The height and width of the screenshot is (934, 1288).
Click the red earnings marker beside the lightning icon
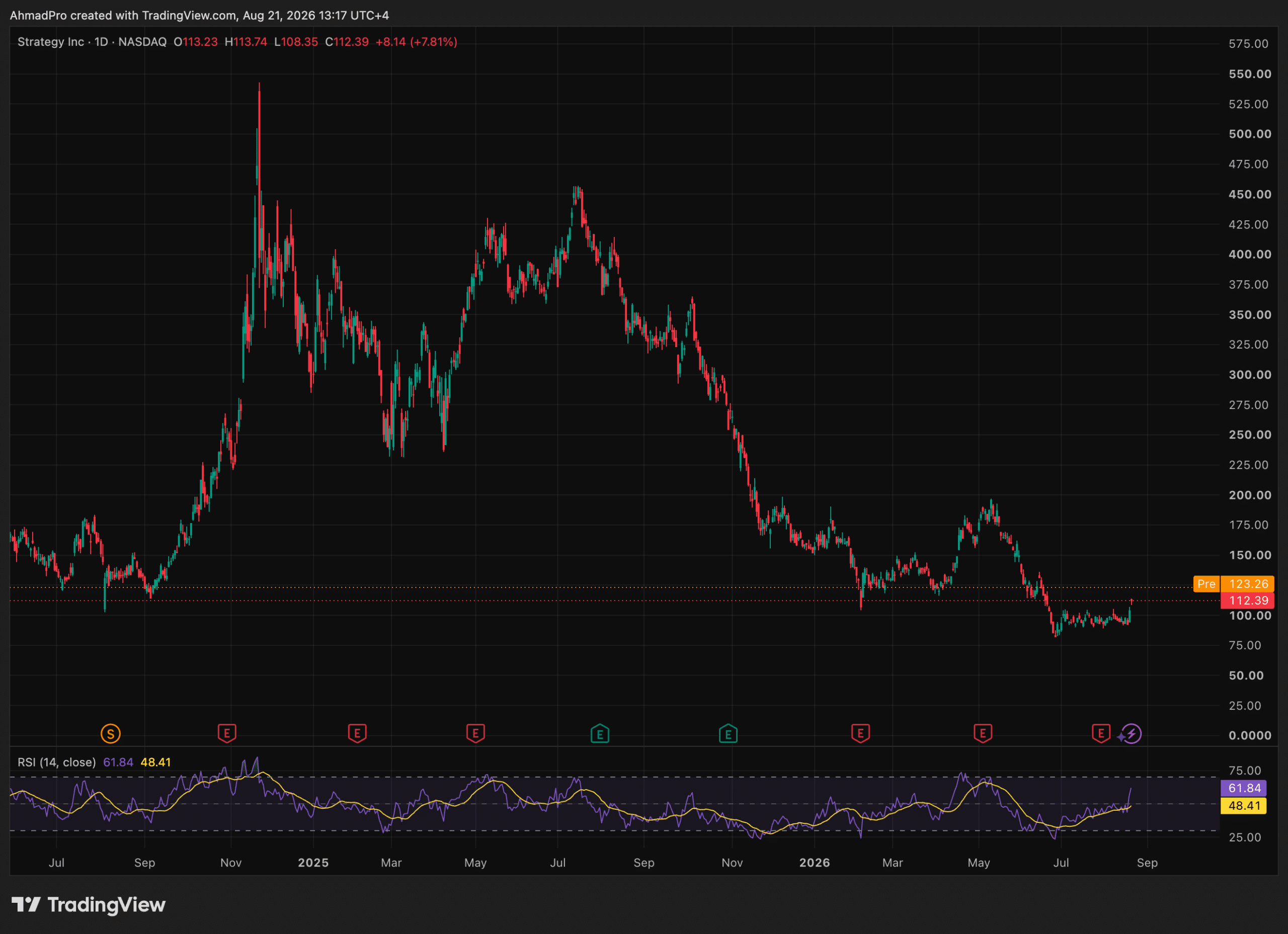tap(1101, 733)
